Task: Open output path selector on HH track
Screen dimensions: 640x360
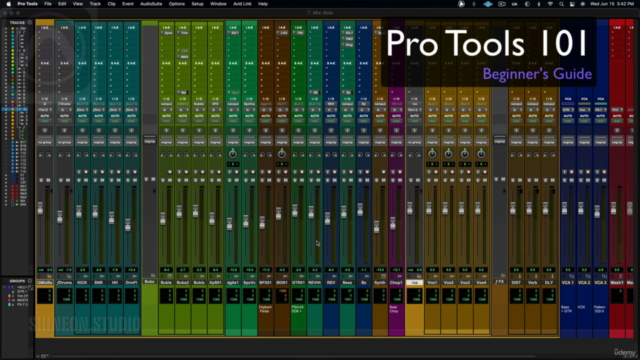Action: (x=115, y=110)
